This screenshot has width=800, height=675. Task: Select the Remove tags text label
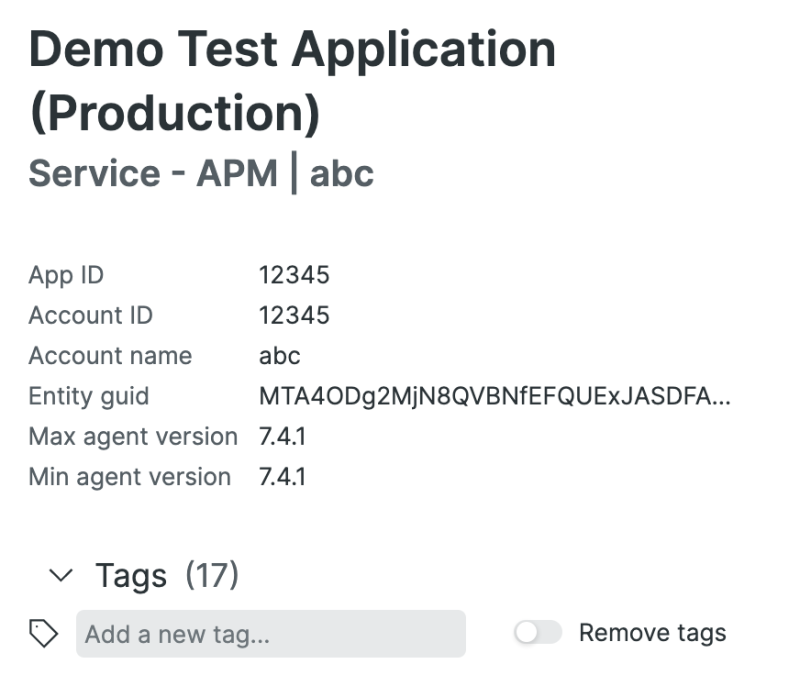[651, 632]
